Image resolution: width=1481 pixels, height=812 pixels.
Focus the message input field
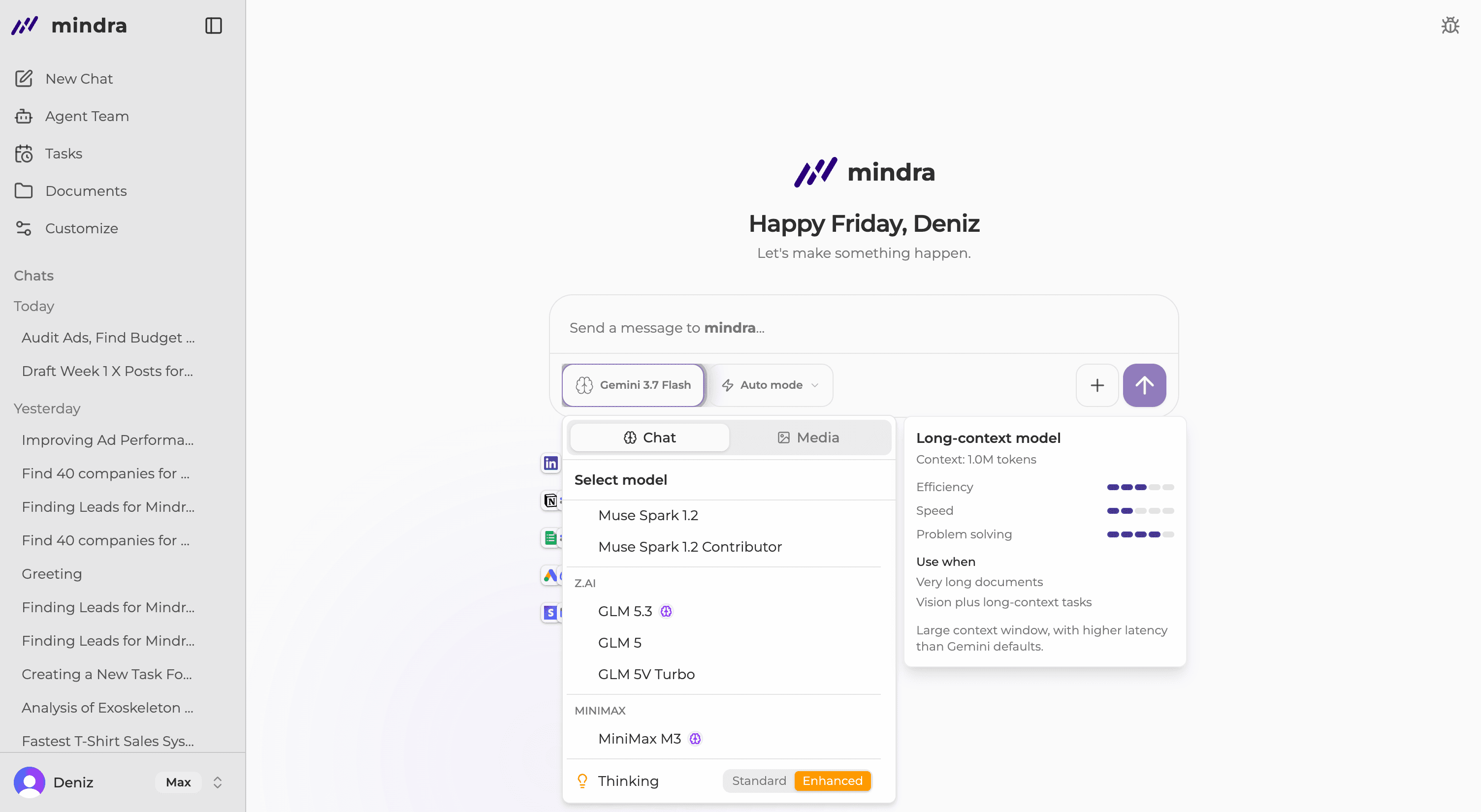(864, 328)
